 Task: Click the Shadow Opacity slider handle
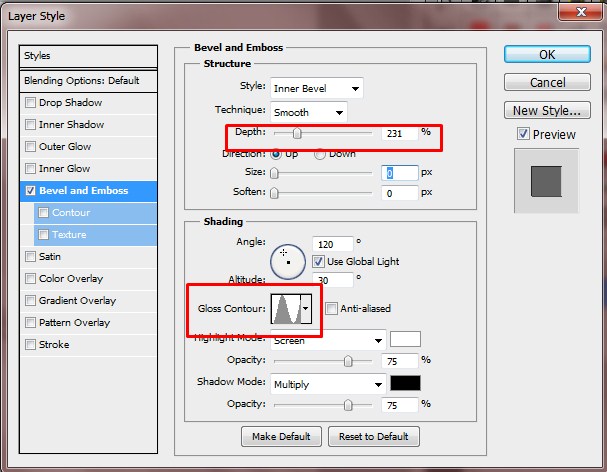(348, 405)
